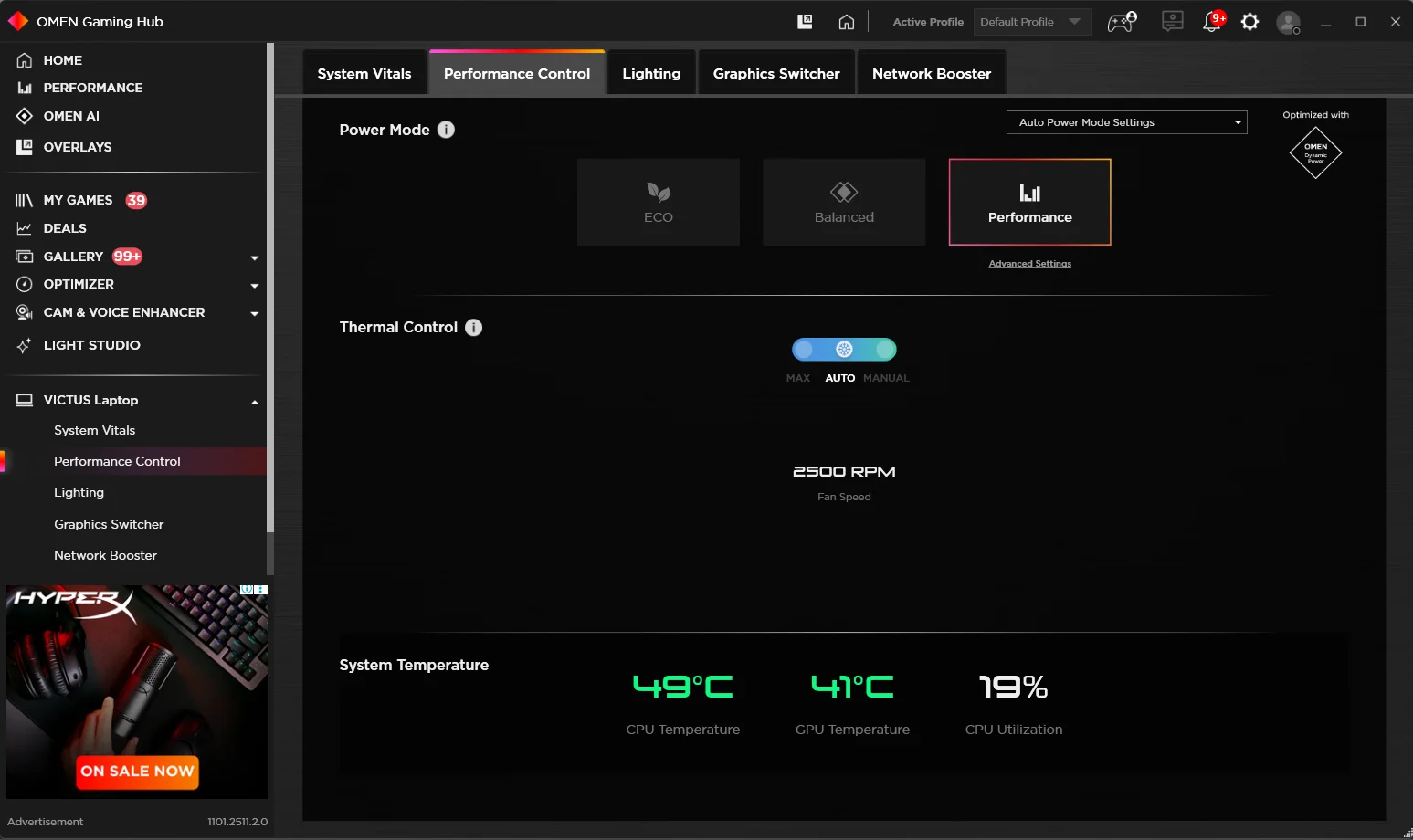Select the ECO power mode

[659, 202]
